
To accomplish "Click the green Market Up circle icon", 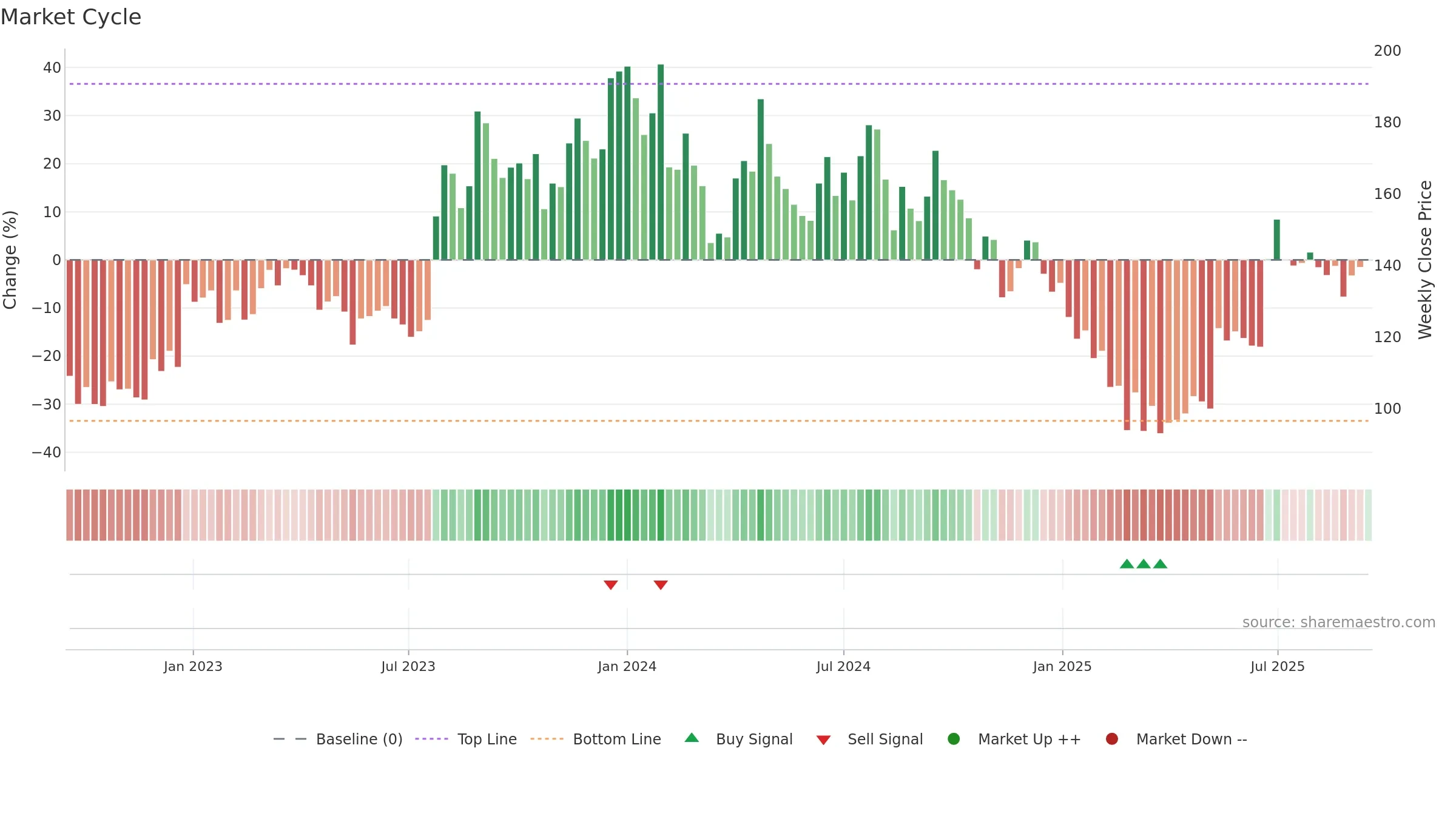I will click(954, 739).
